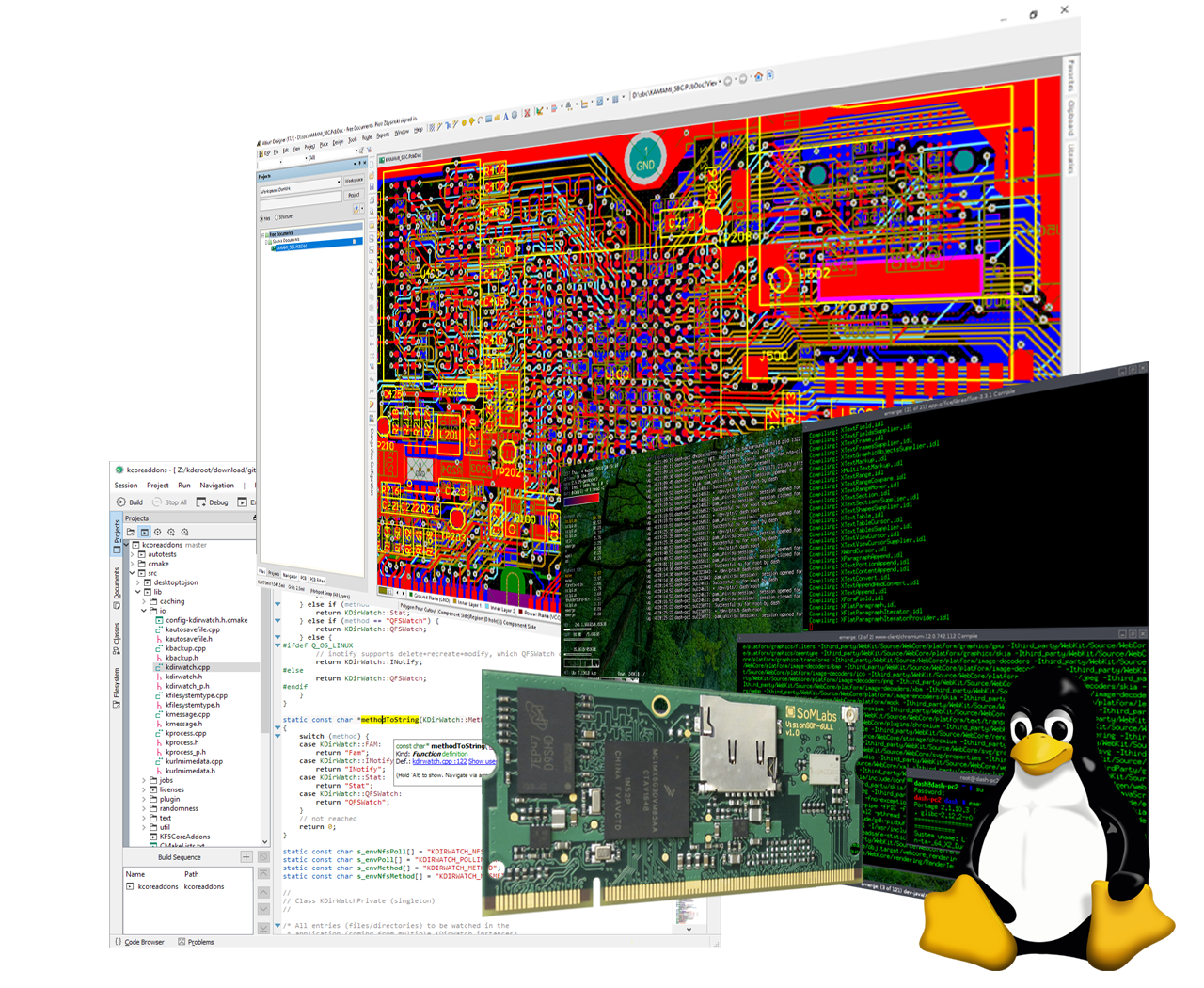The width and height of the screenshot is (1204, 988).
Task: Switch to the Classes side tab
Action: pyautogui.click(x=117, y=638)
